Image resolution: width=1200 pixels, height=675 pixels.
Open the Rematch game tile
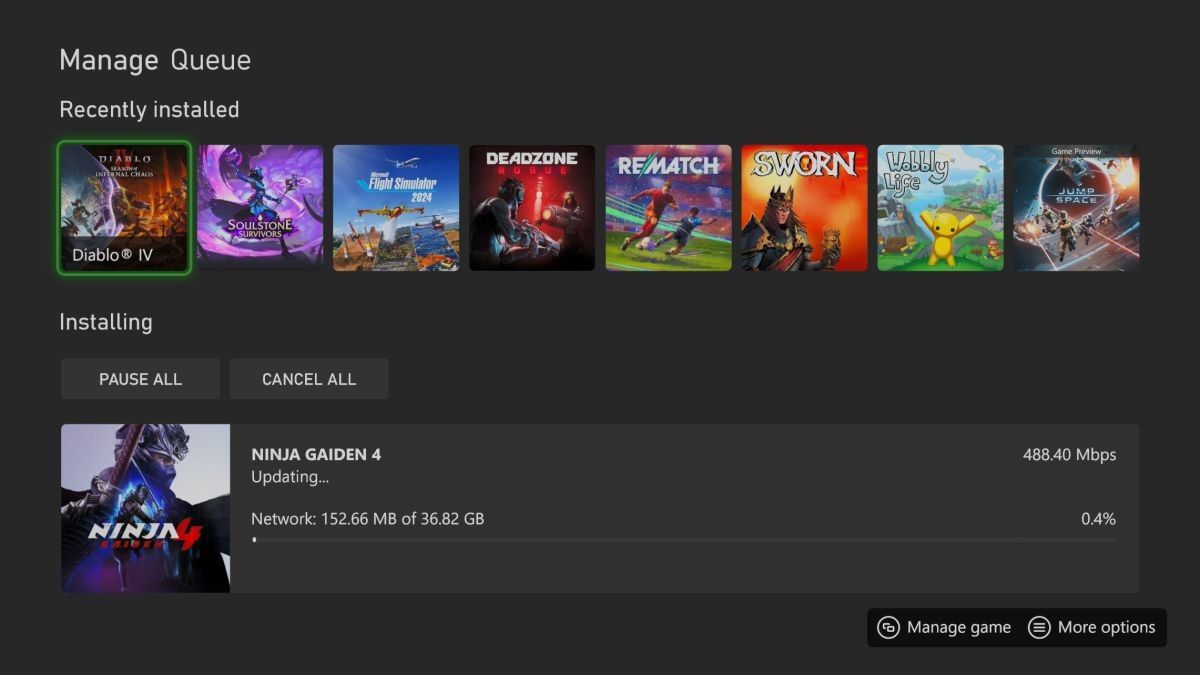point(668,206)
